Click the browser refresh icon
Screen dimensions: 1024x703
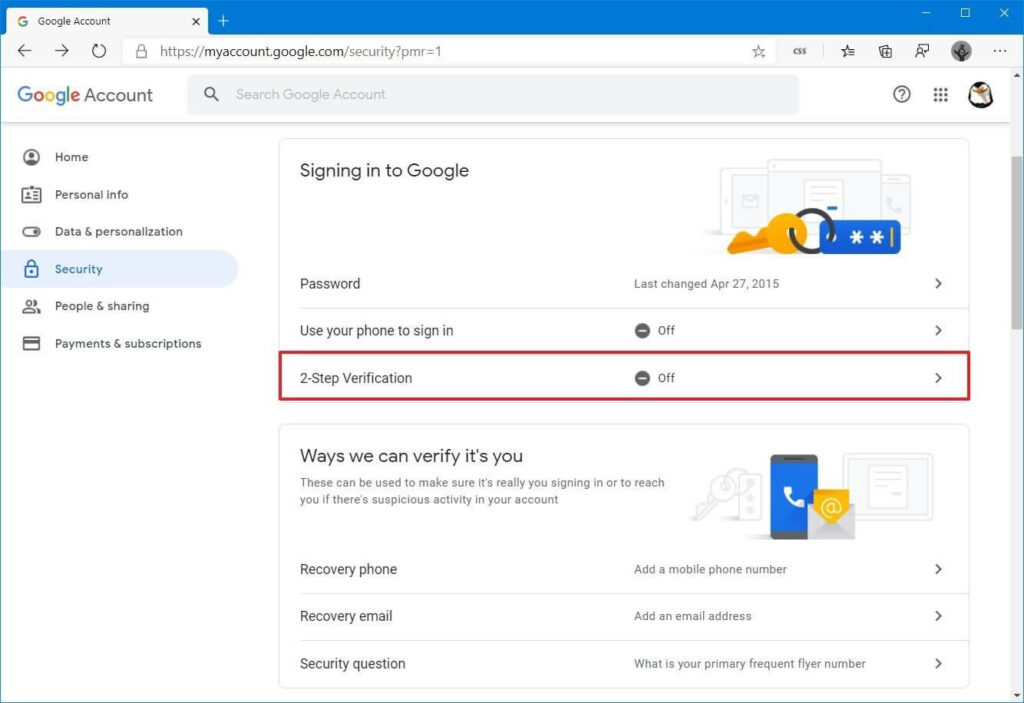99,51
